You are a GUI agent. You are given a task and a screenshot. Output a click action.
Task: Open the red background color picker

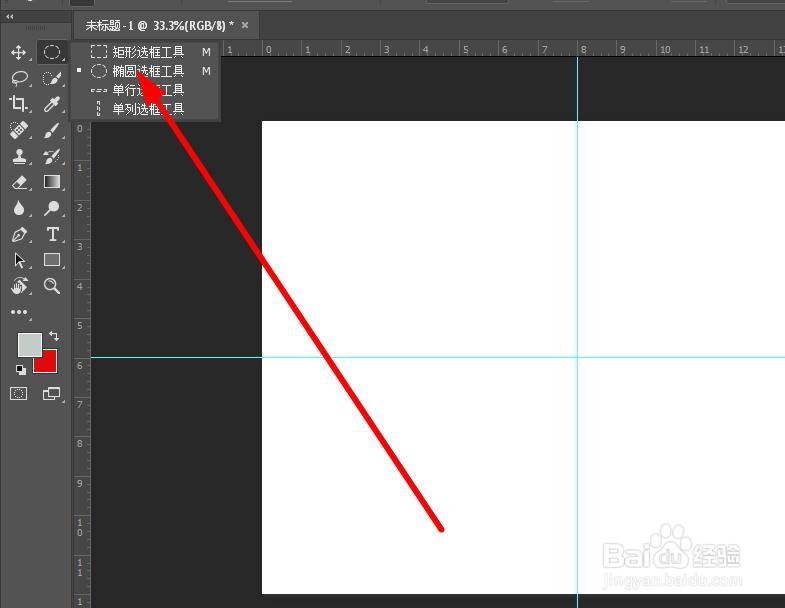pyautogui.click(x=49, y=364)
